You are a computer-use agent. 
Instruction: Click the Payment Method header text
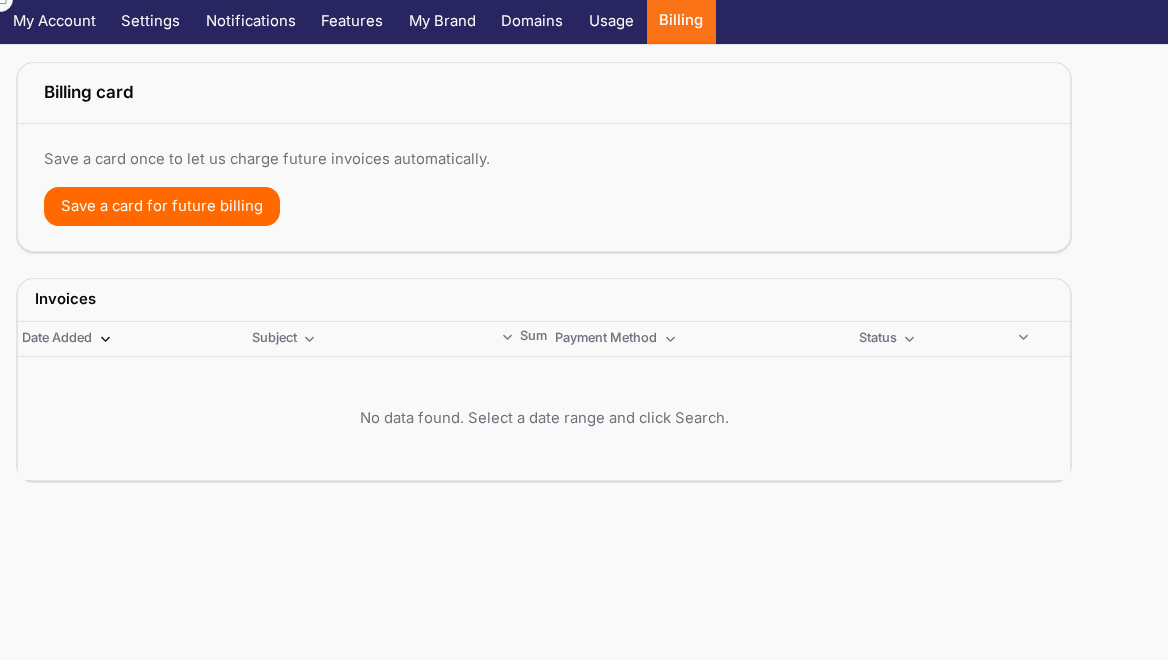(x=606, y=337)
